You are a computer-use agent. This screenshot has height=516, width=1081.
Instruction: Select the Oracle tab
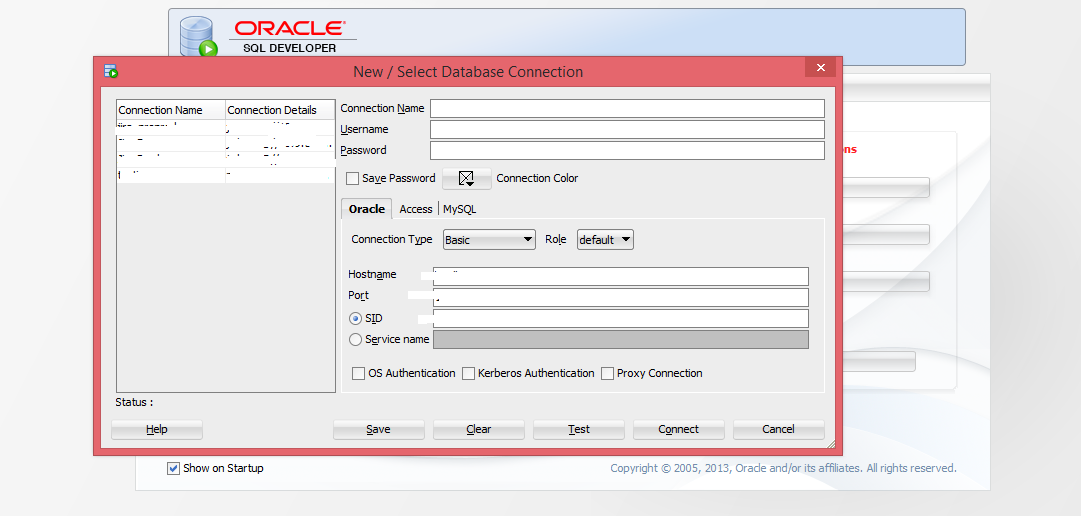pos(366,209)
